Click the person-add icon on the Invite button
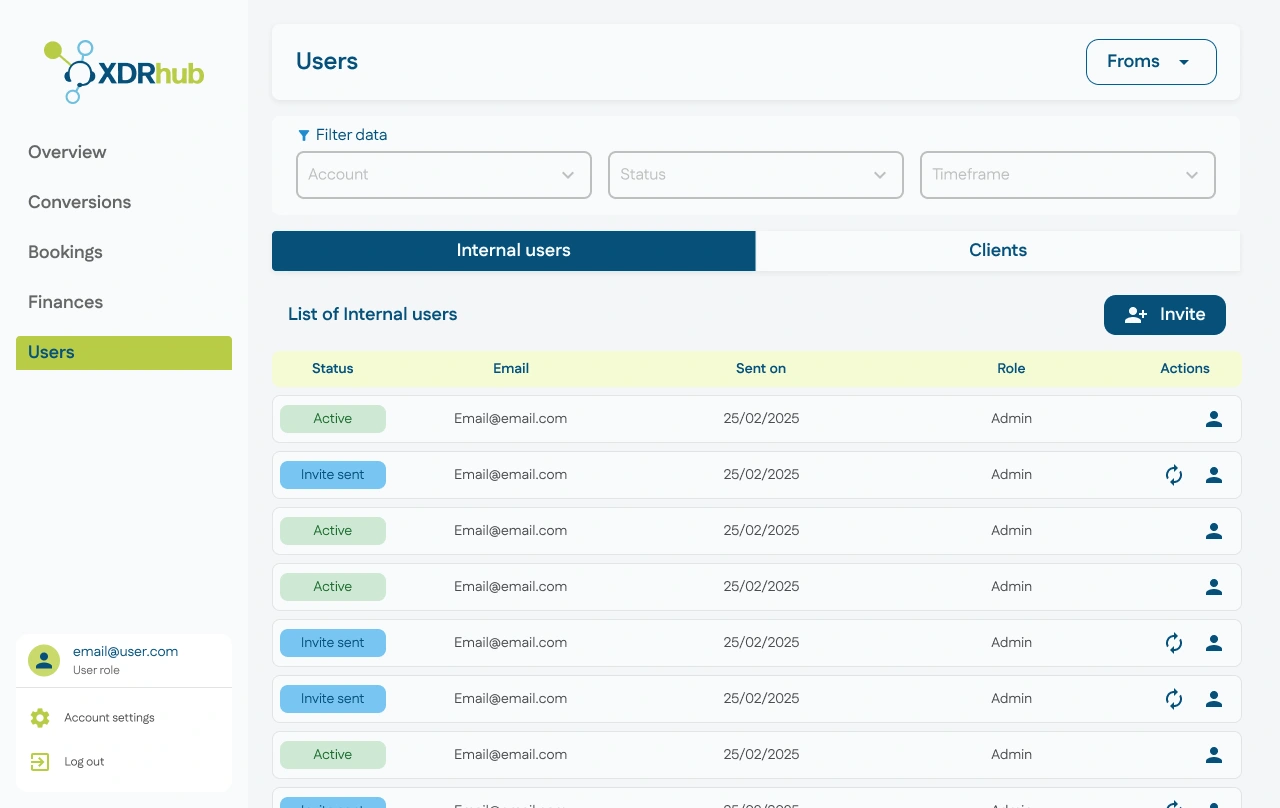 [x=1136, y=314]
